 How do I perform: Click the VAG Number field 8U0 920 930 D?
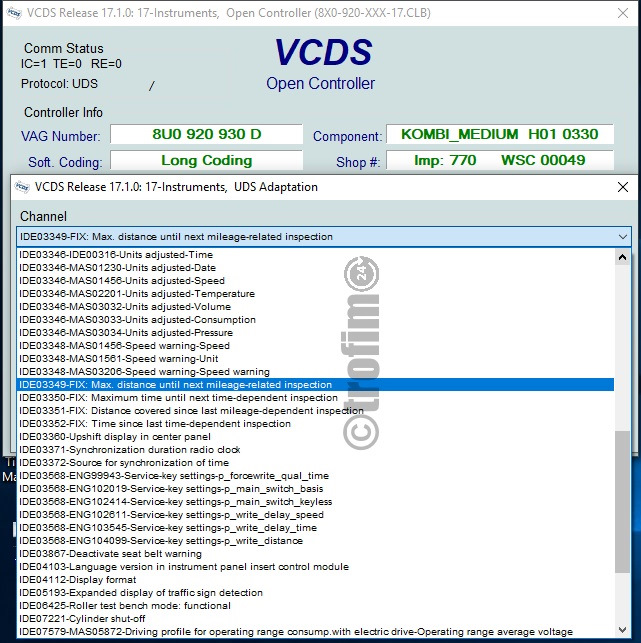[207, 134]
